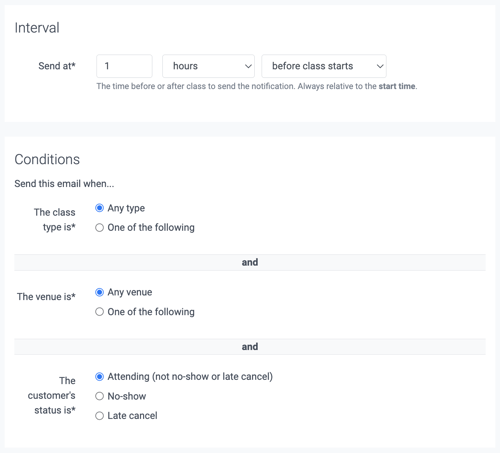The image size is (500, 453).
Task: Select the Any venue radio button
Action: (99, 292)
